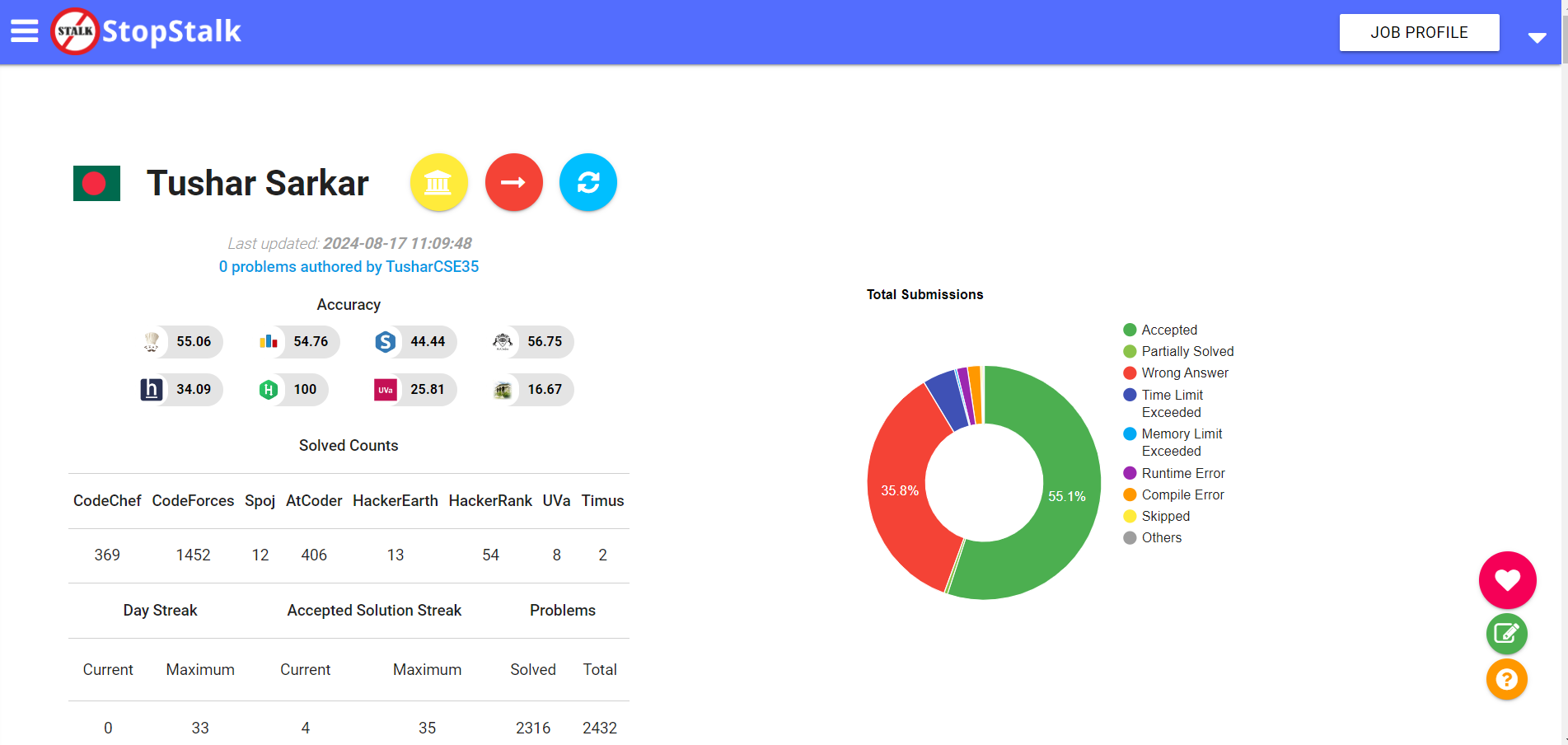Click the total problems value 2432

click(x=600, y=729)
